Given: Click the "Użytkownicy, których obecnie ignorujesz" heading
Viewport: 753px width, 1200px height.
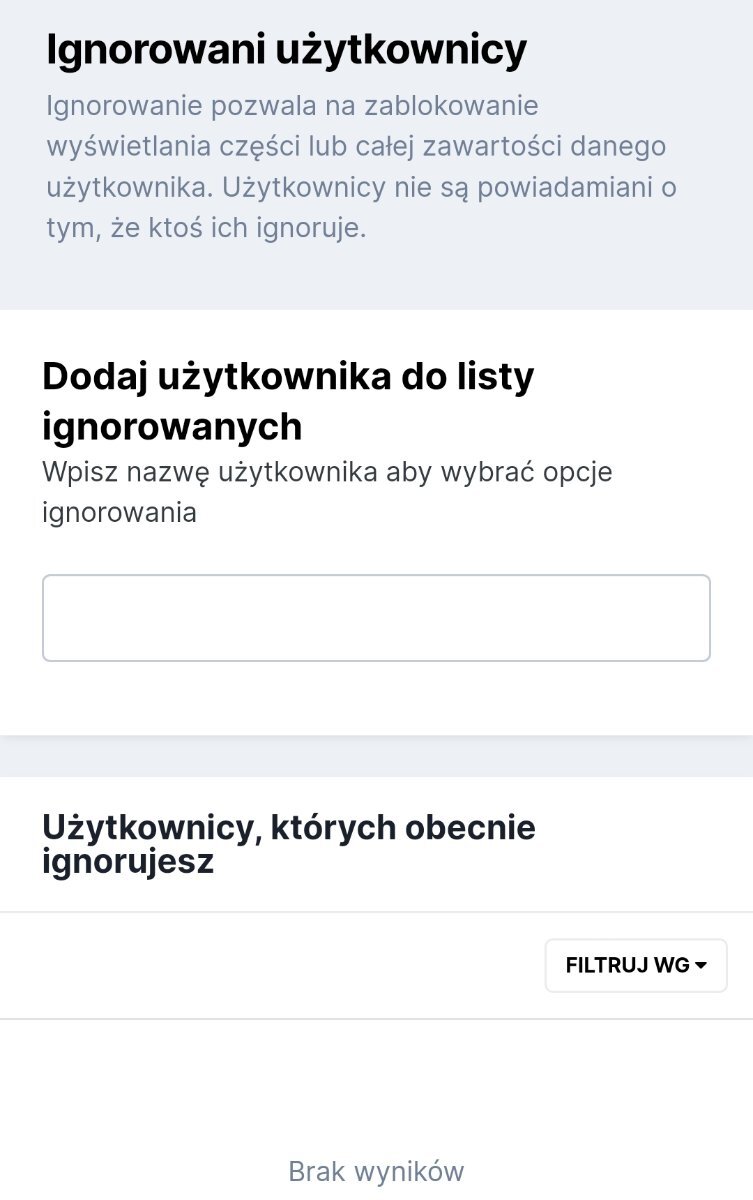Looking at the screenshot, I should 289,845.
